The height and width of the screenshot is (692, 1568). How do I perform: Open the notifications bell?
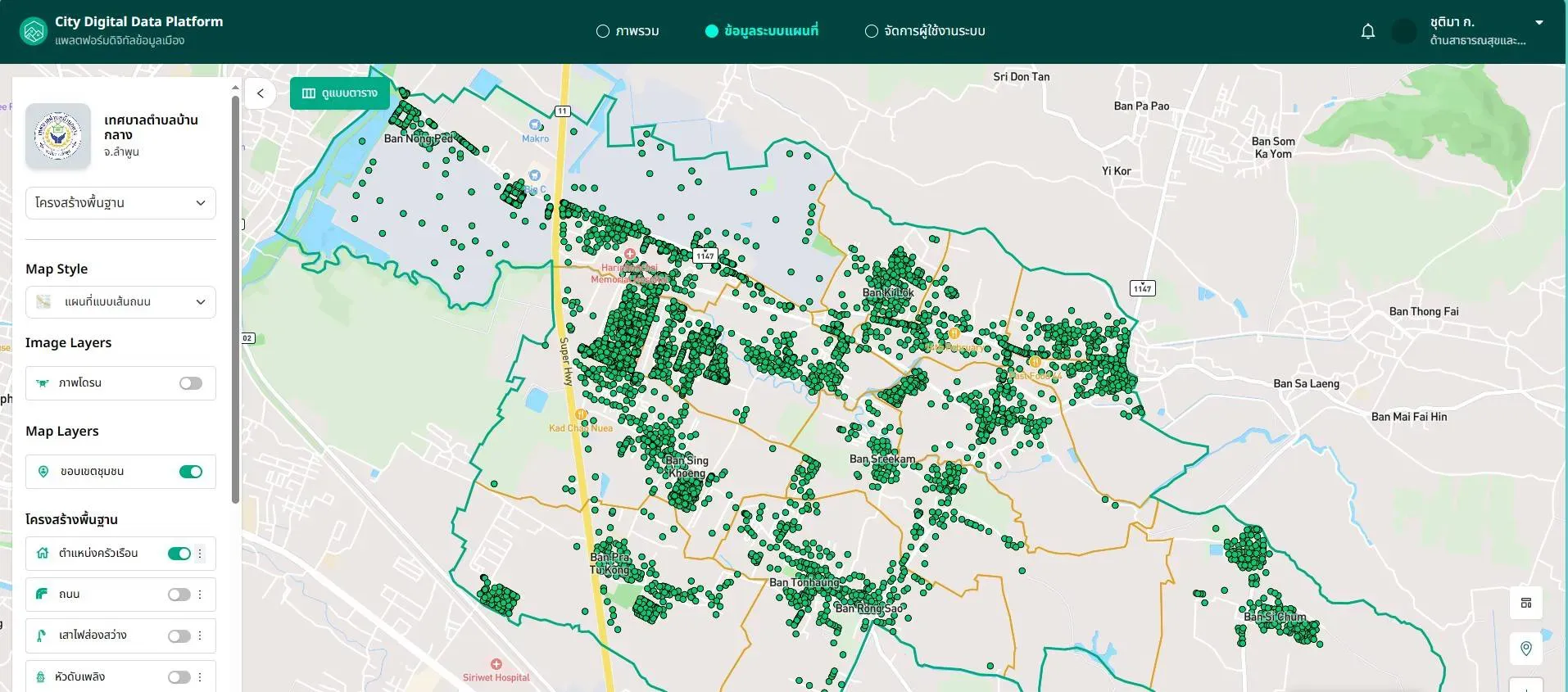point(1367,31)
